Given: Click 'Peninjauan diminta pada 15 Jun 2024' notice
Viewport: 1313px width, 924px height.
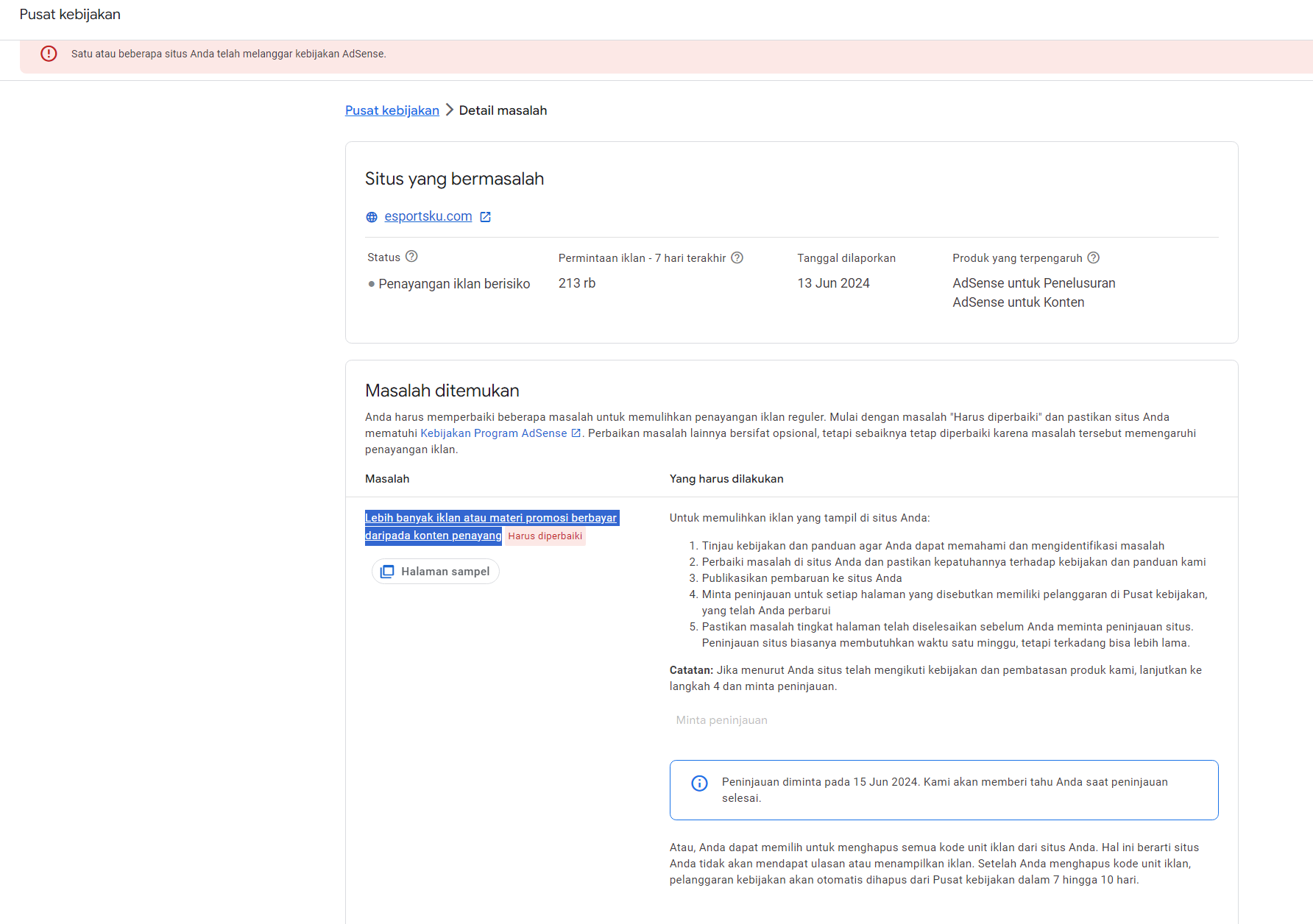Looking at the screenshot, I should (x=945, y=790).
